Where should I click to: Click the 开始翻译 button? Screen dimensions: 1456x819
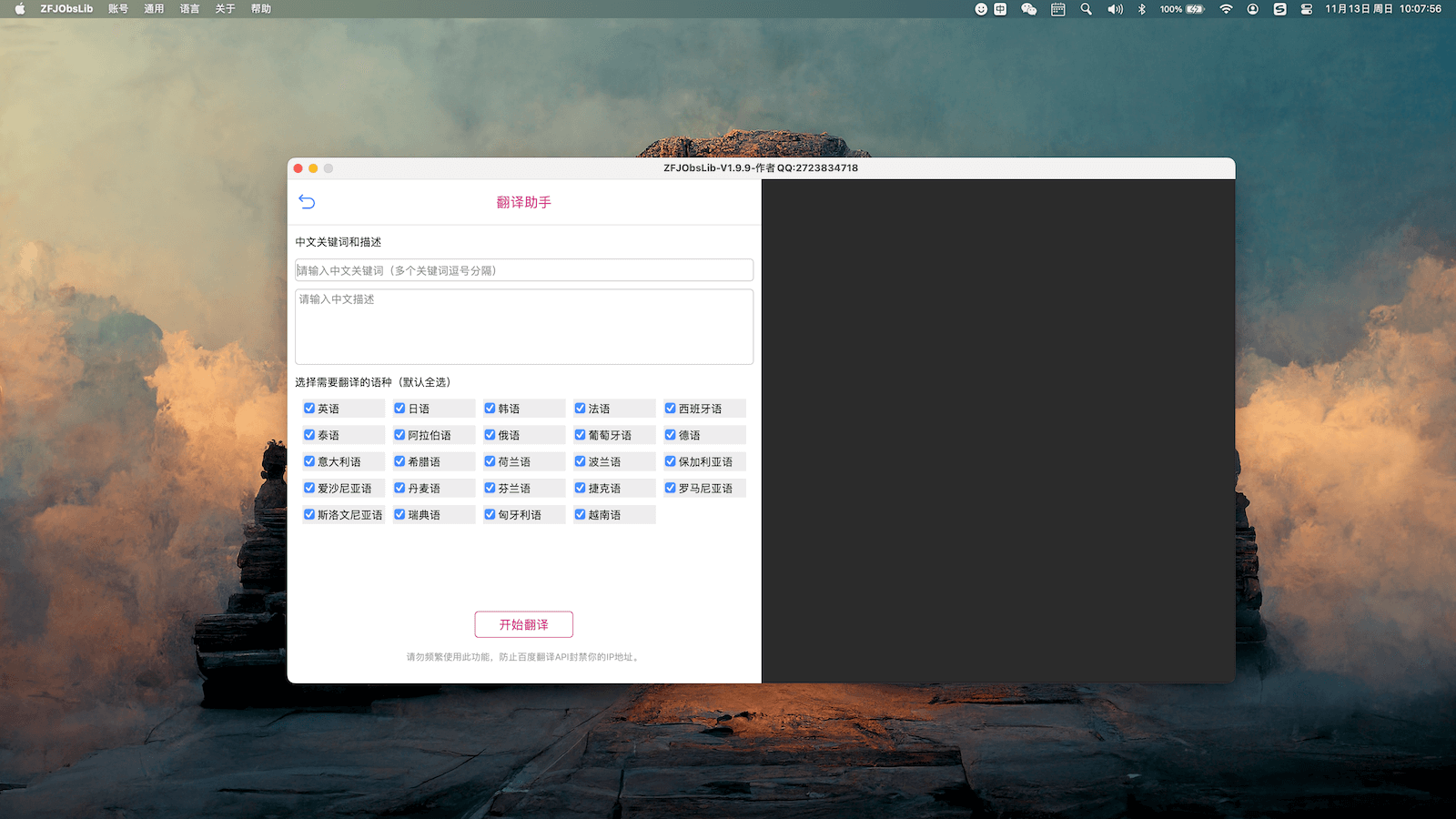pyautogui.click(x=523, y=624)
